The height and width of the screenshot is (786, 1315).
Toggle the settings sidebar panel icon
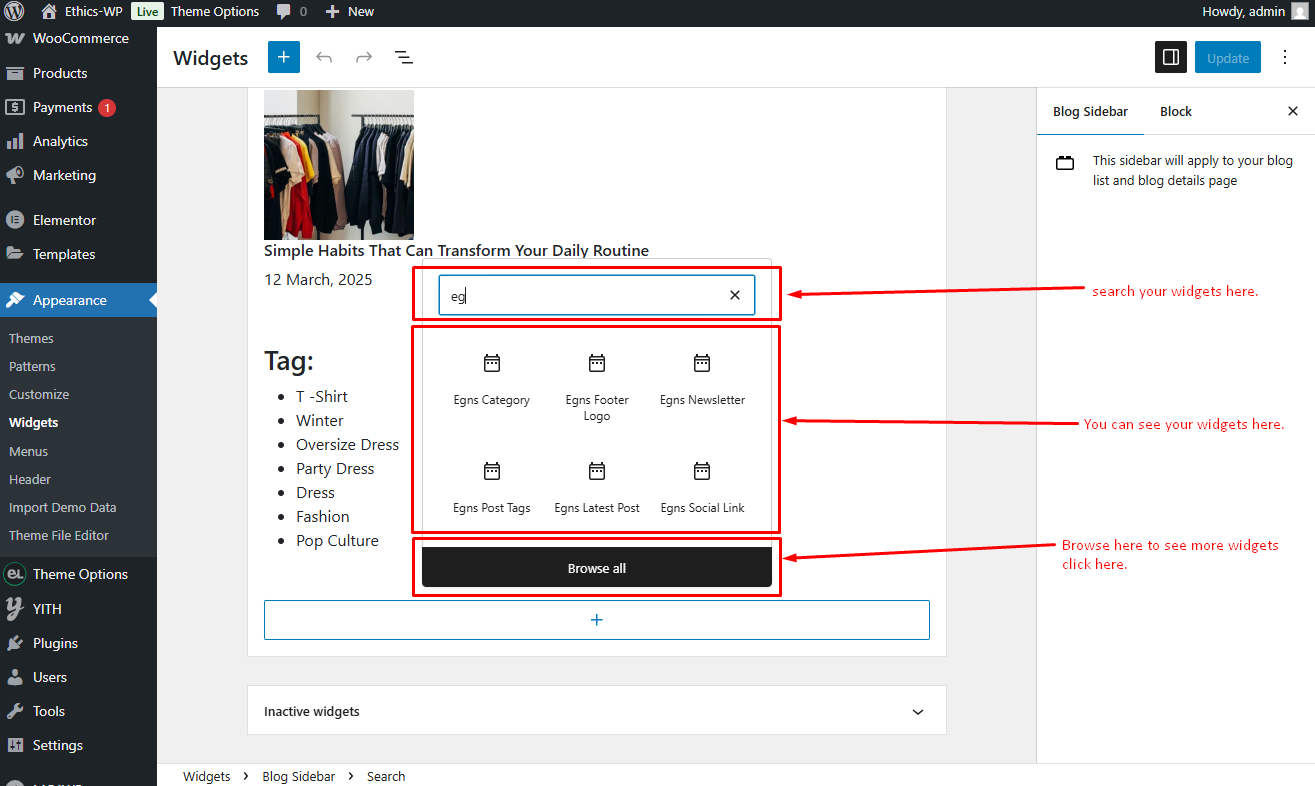click(1171, 57)
